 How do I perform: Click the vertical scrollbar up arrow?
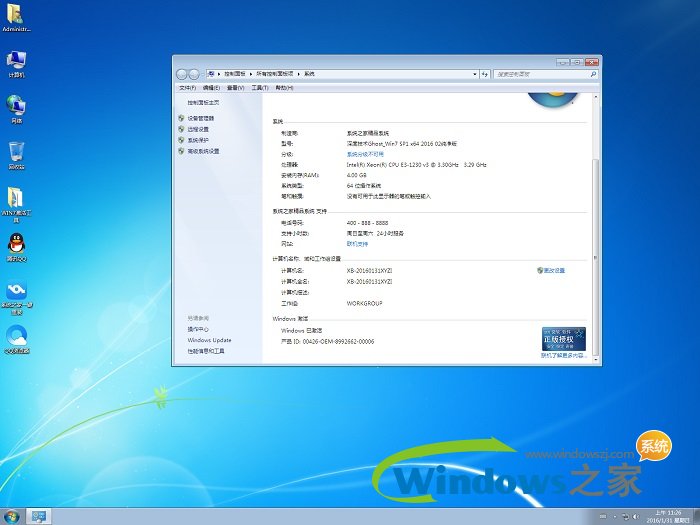(x=596, y=97)
